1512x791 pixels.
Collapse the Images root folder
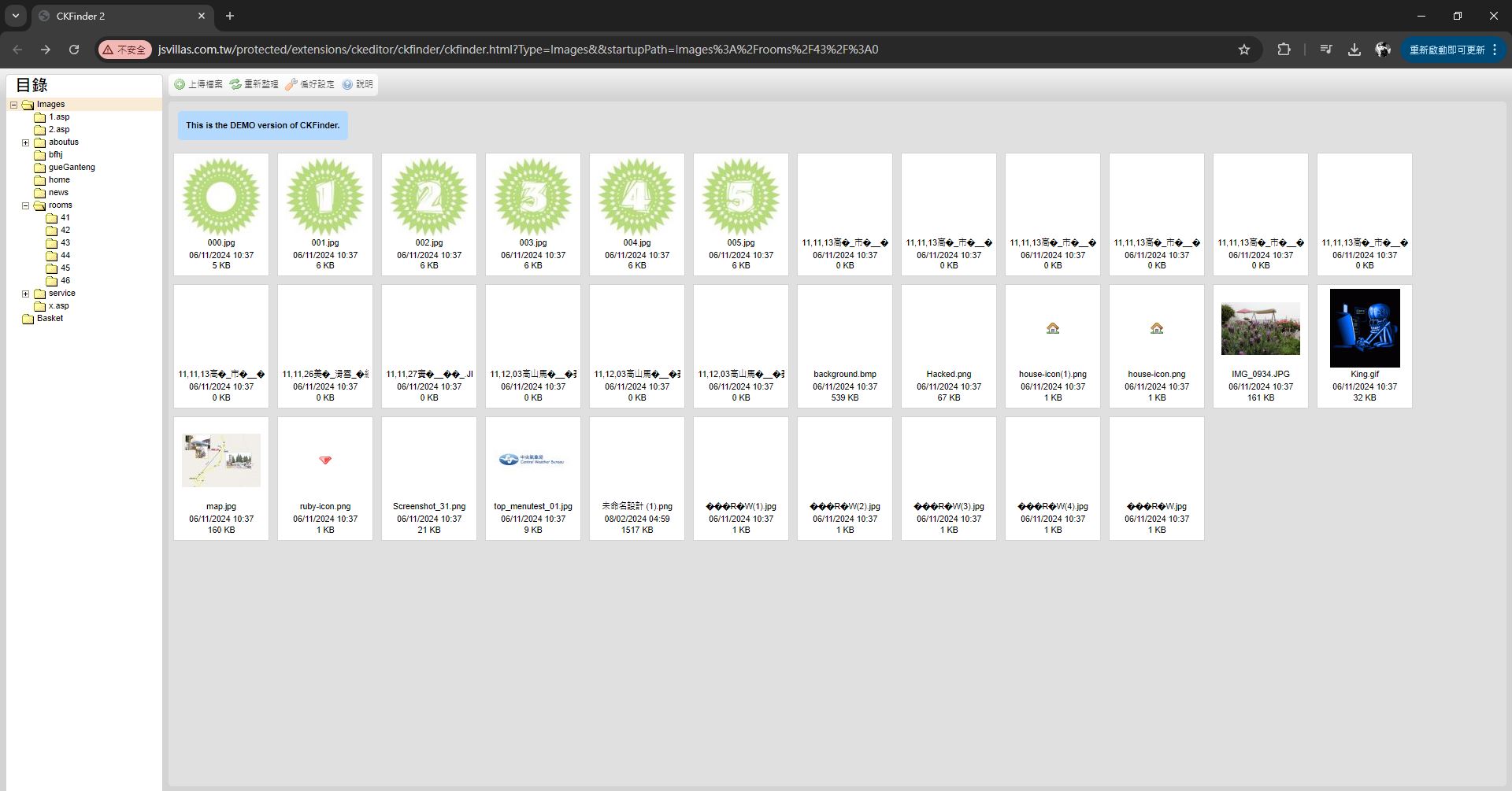pos(13,105)
